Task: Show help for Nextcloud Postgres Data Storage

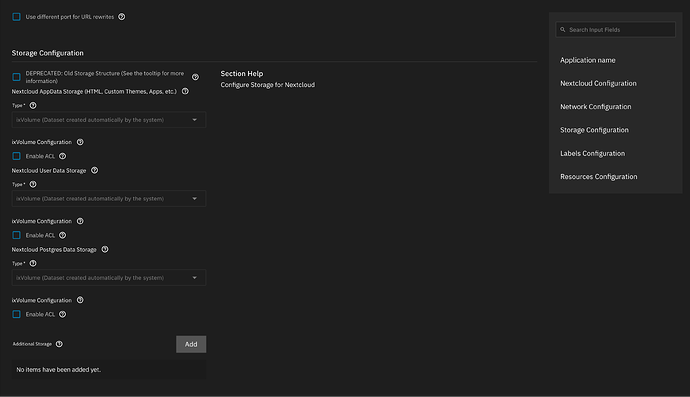Action: point(105,249)
